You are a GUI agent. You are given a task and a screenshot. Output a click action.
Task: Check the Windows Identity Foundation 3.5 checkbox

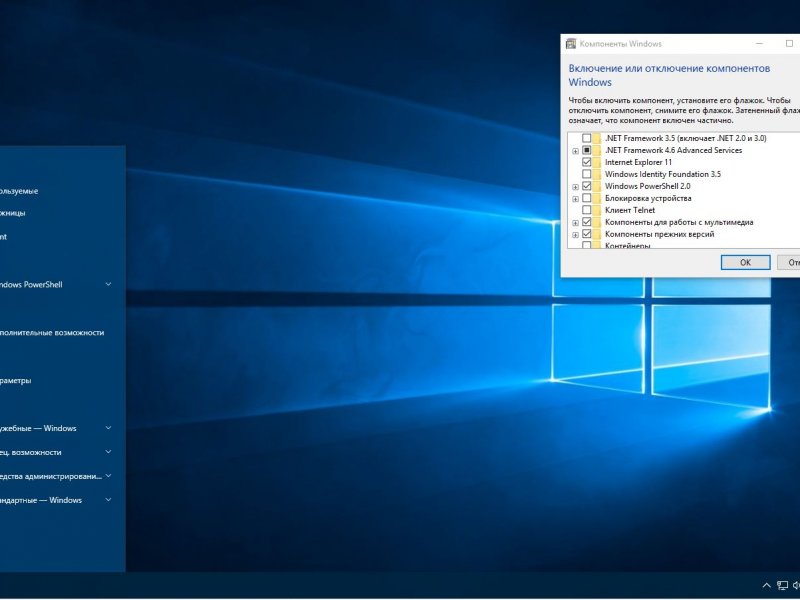point(587,174)
